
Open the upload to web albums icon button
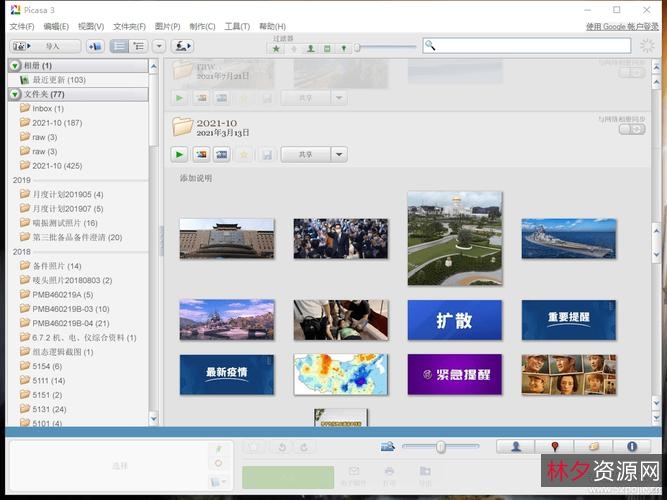(182, 46)
